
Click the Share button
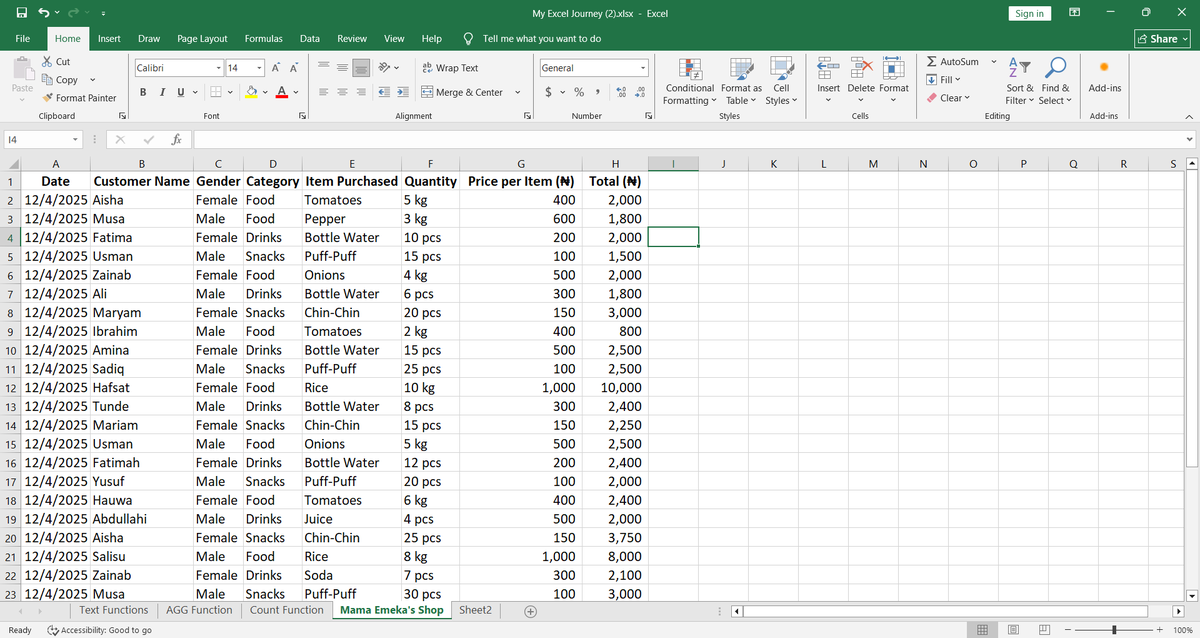click(x=1163, y=39)
